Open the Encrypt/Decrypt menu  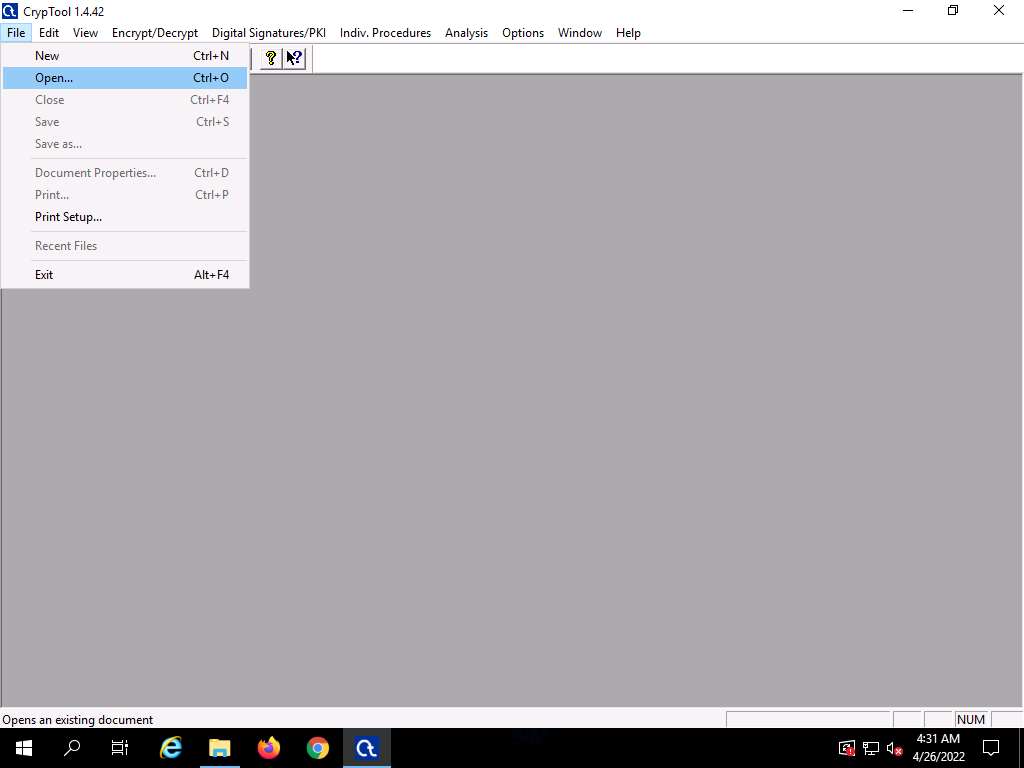click(155, 33)
